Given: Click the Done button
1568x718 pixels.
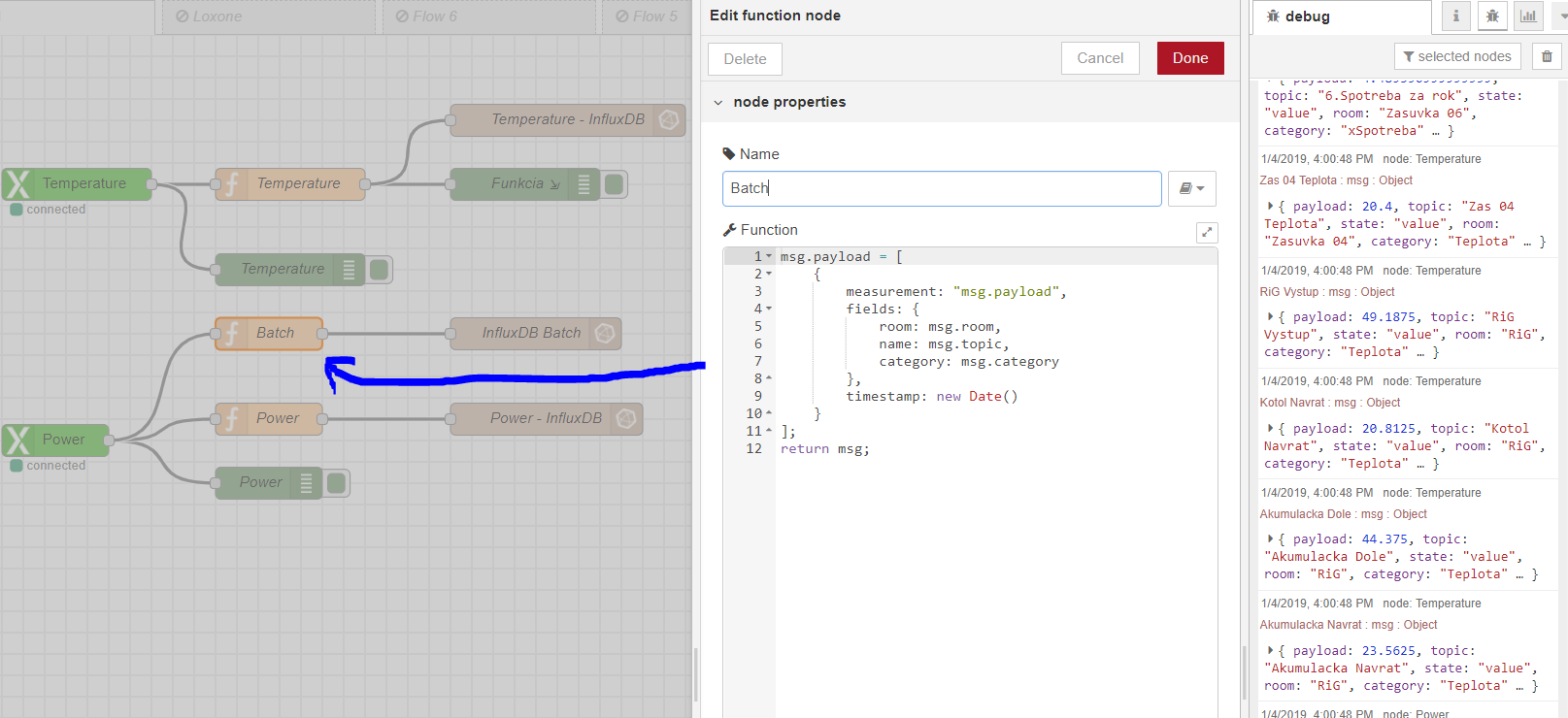Looking at the screenshot, I should pyautogui.click(x=1189, y=58).
